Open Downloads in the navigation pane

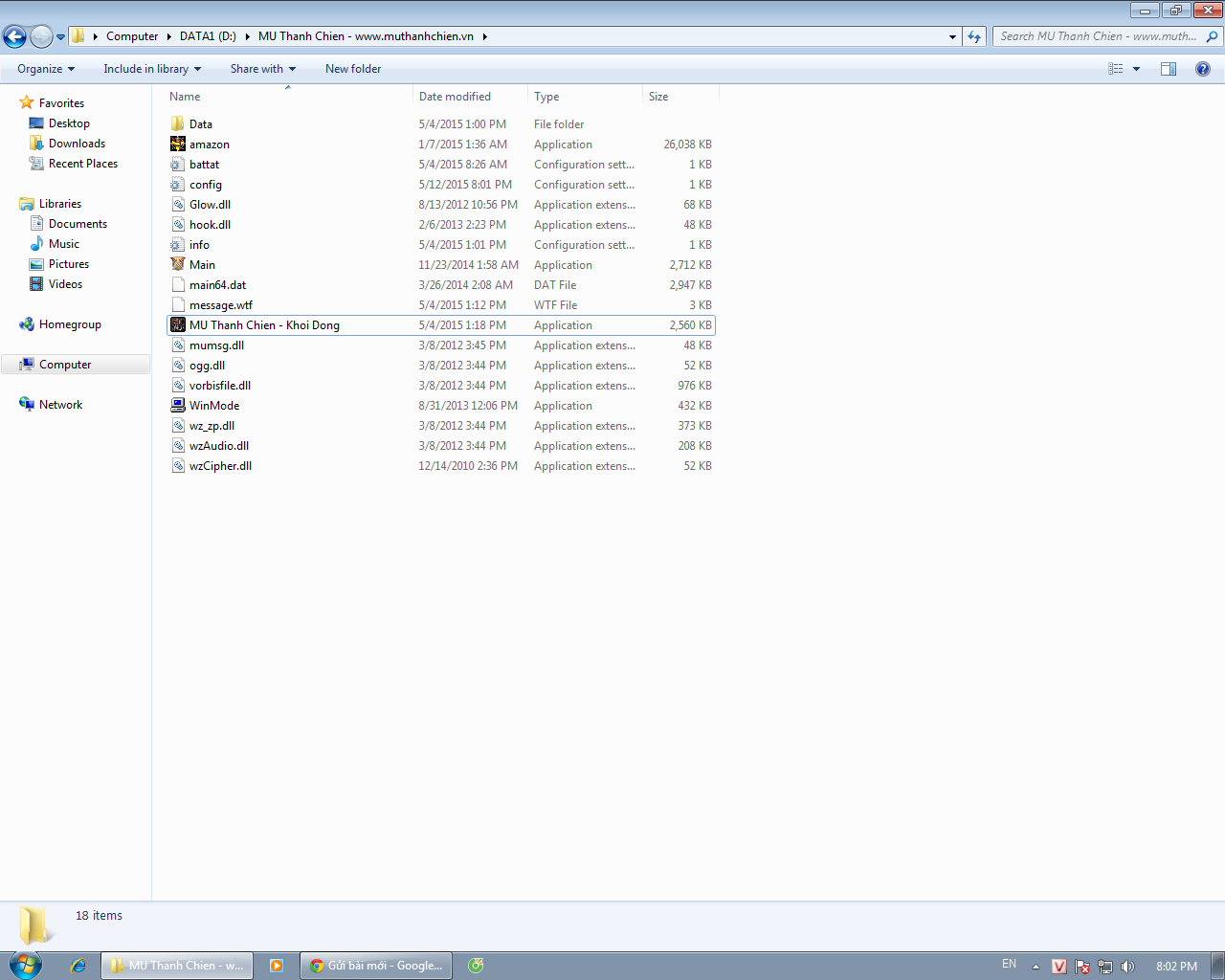tap(77, 144)
